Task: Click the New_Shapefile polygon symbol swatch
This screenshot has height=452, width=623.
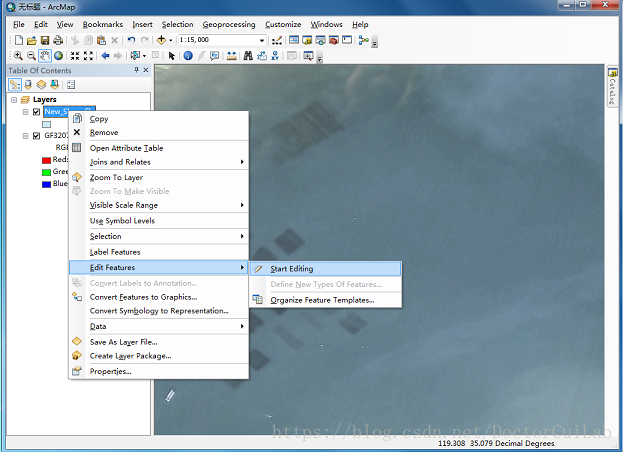Action: coord(46,124)
